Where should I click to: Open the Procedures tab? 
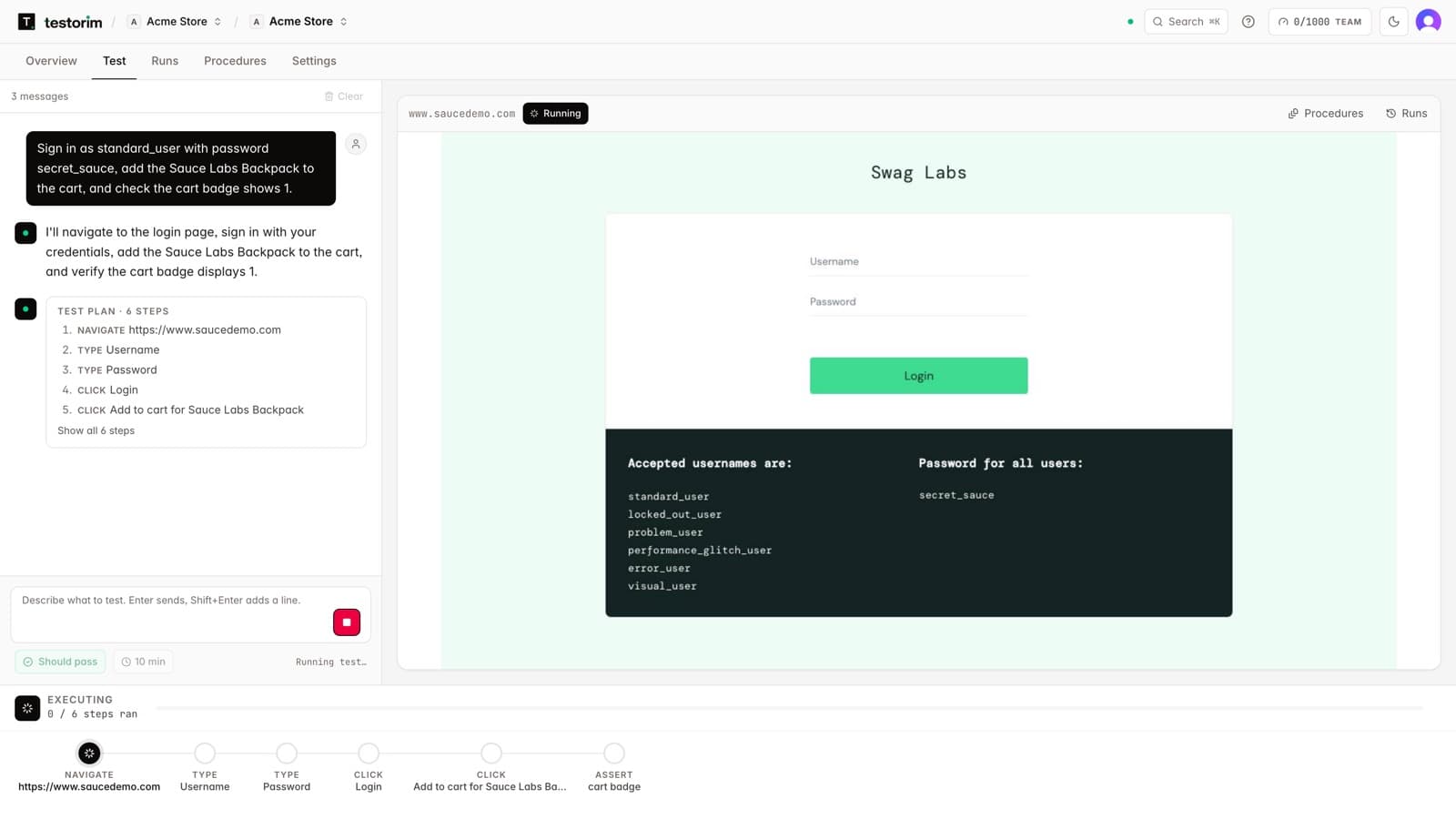click(x=235, y=61)
